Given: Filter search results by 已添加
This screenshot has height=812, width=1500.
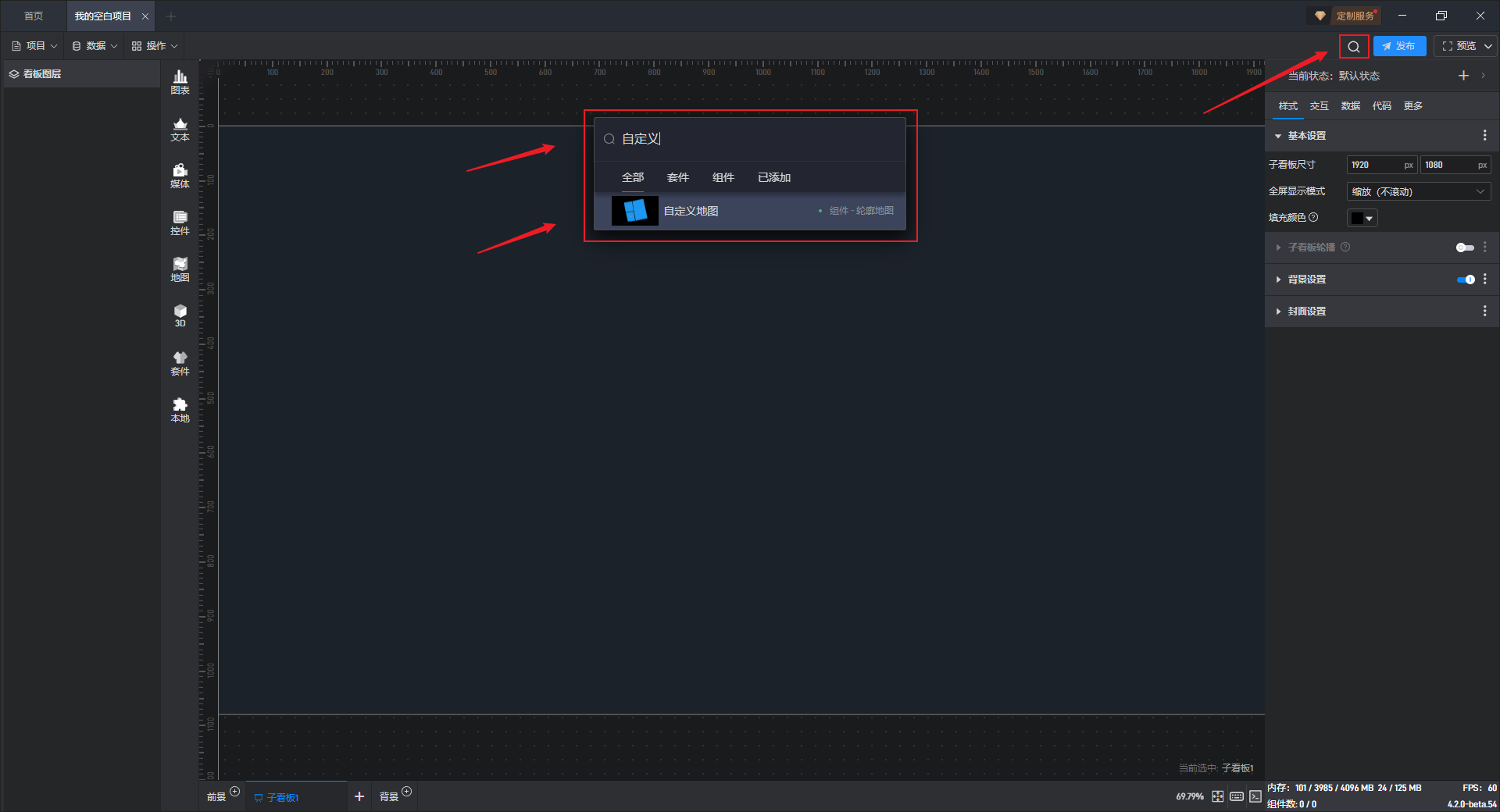Looking at the screenshot, I should tap(773, 178).
